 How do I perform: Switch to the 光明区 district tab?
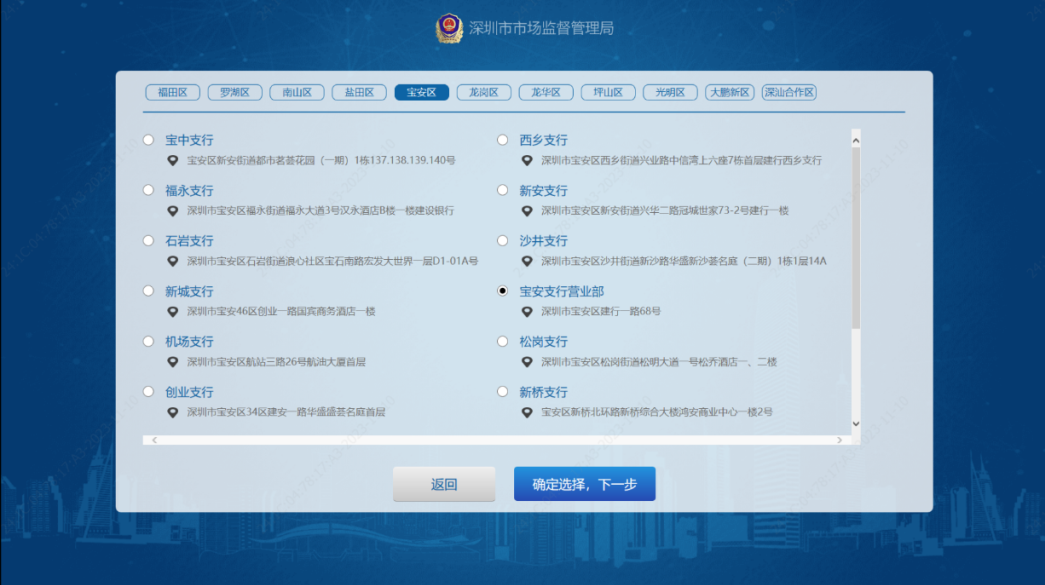(670, 93)
